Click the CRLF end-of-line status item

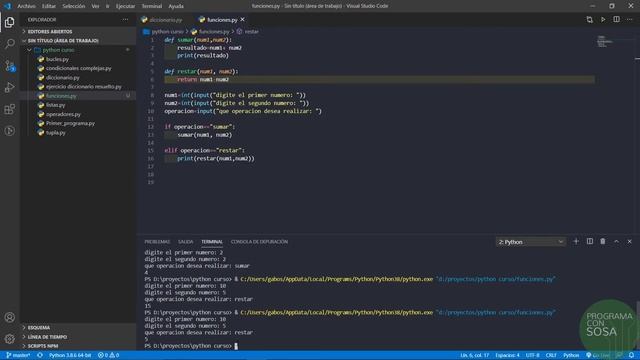pos(551,356)
